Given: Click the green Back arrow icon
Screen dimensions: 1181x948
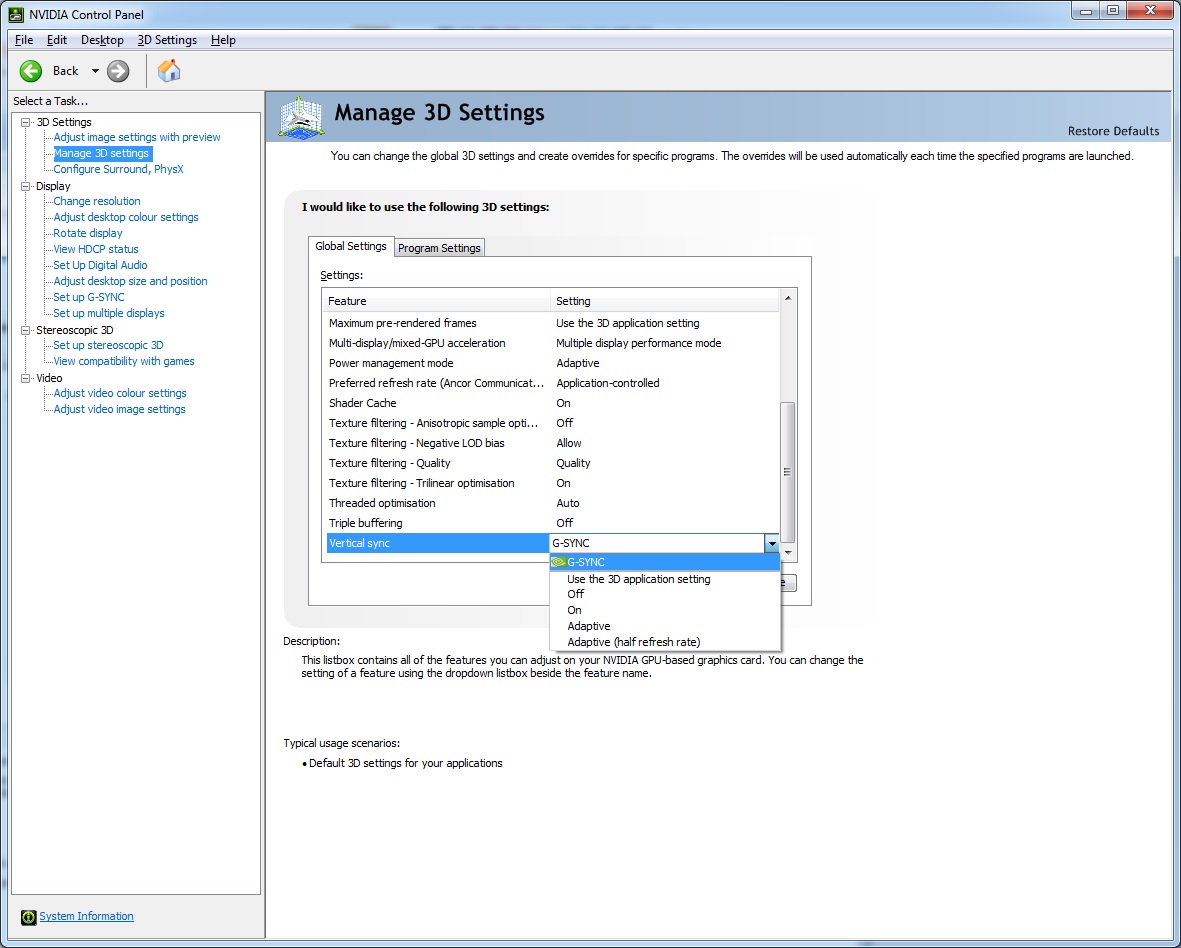Looking at the screenshot, I should (x=31, y=71).
